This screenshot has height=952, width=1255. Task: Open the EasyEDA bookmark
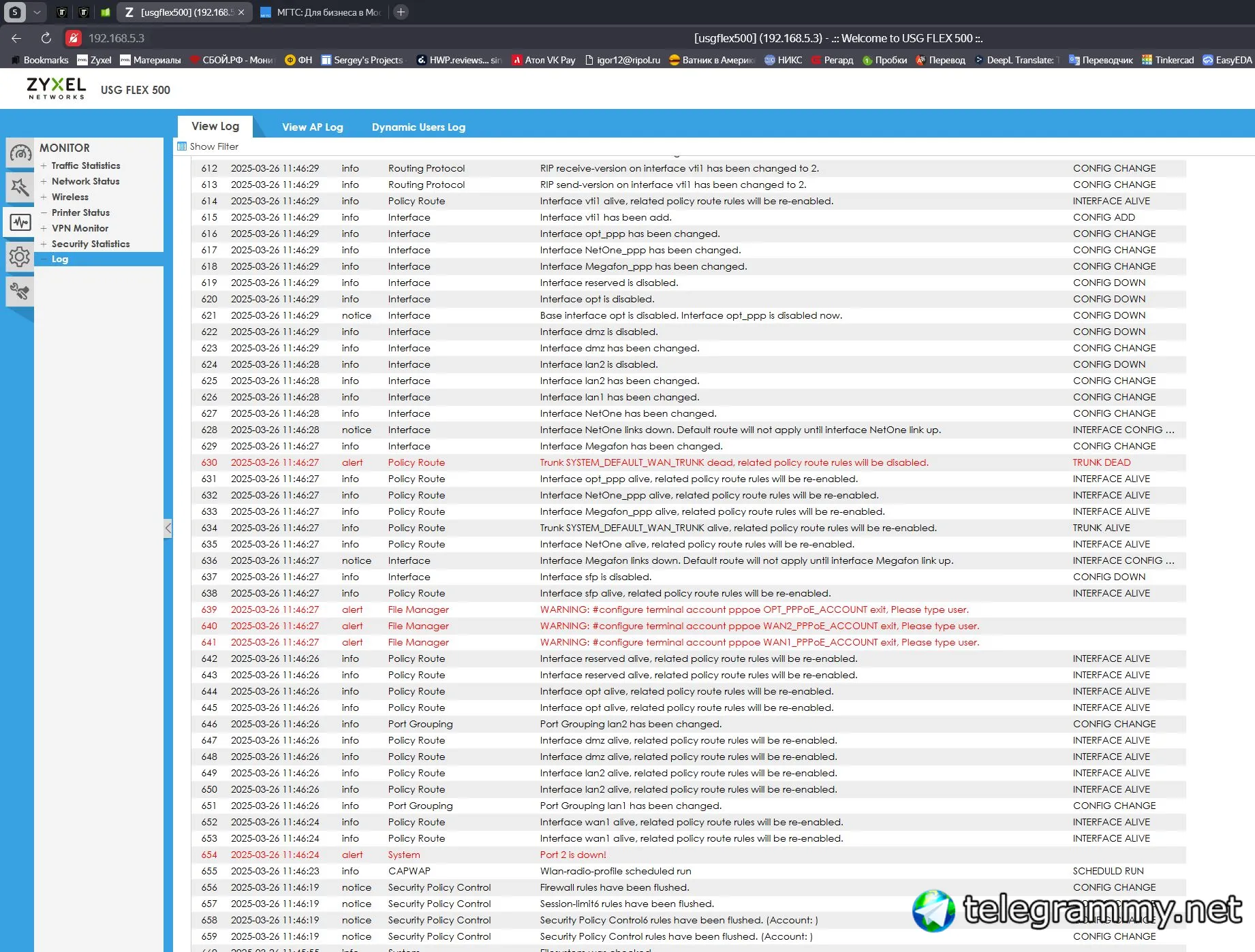(x=1228, y=60)
